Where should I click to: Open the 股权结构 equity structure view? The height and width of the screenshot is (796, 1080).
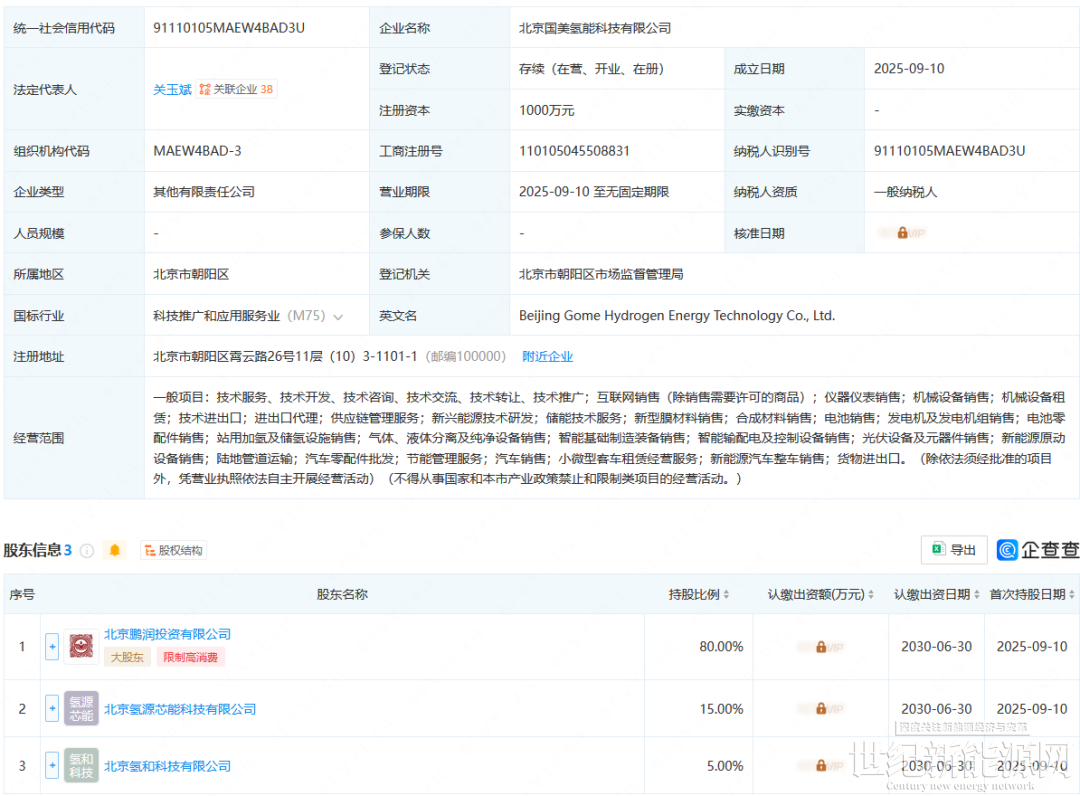pos(173,550)
